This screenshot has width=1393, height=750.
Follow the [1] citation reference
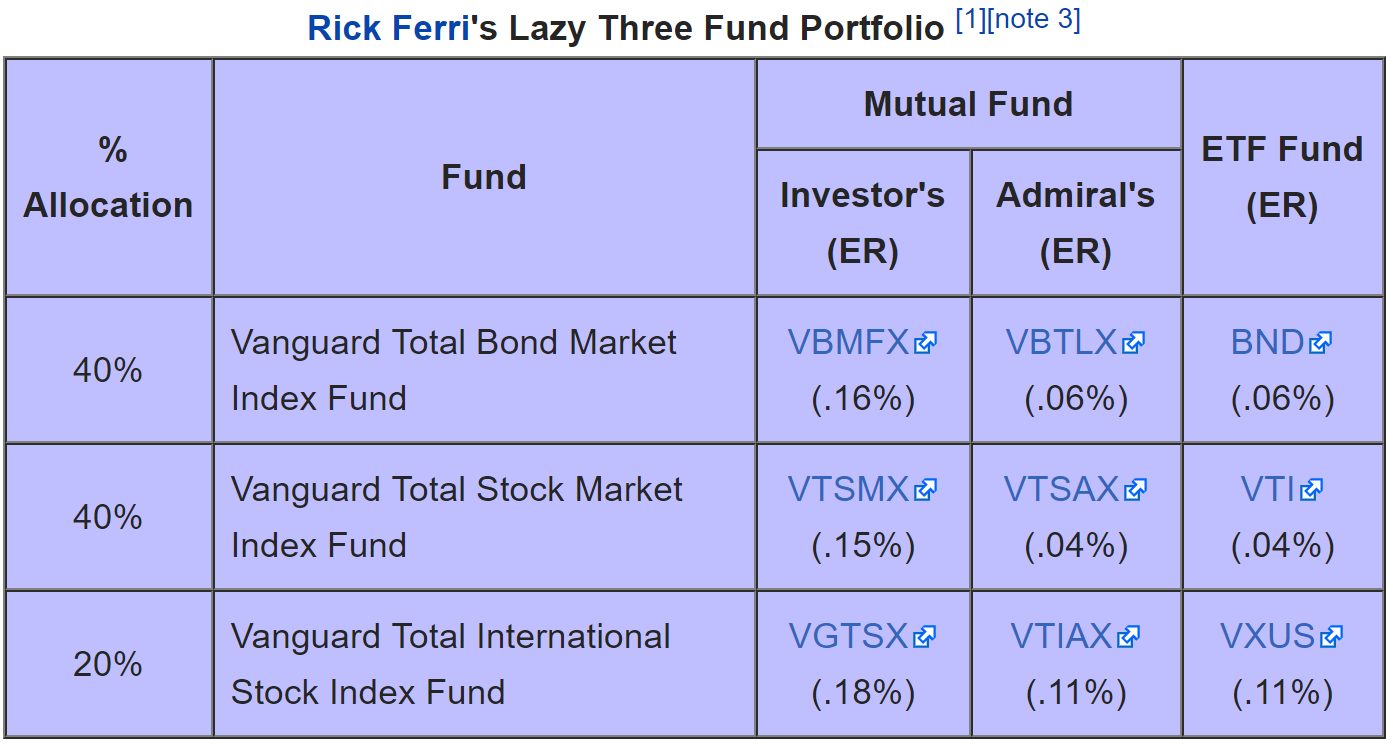970,20
